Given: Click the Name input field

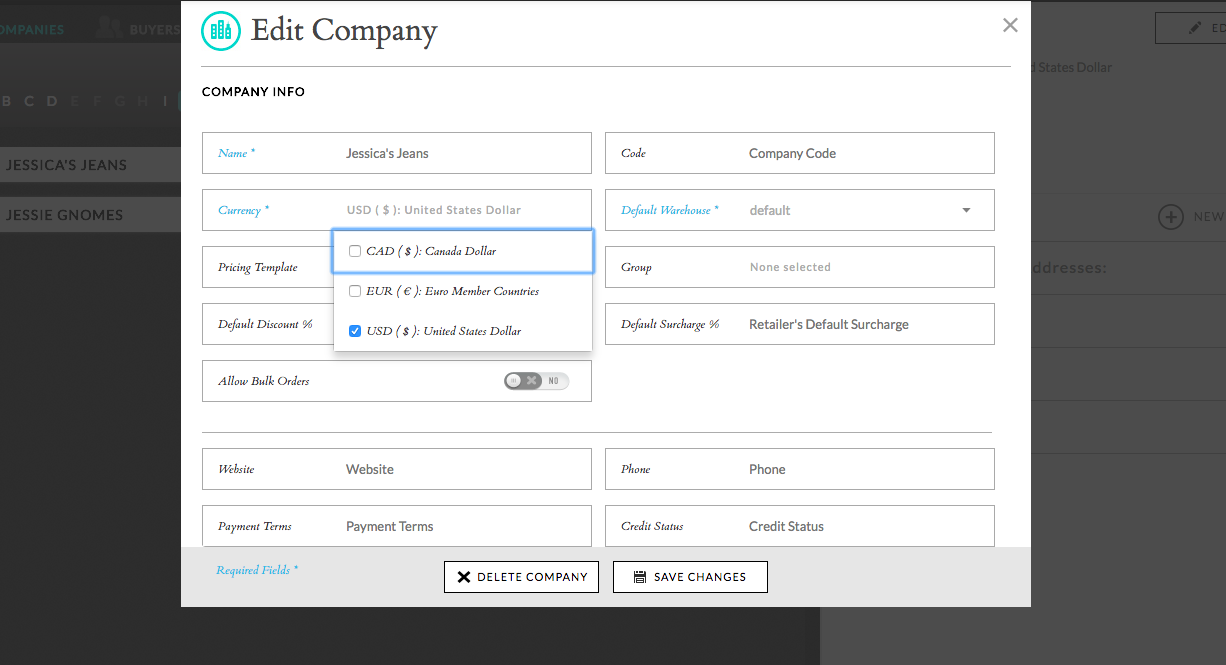Looking at the screenshot, I should click(x=397, y=153).
